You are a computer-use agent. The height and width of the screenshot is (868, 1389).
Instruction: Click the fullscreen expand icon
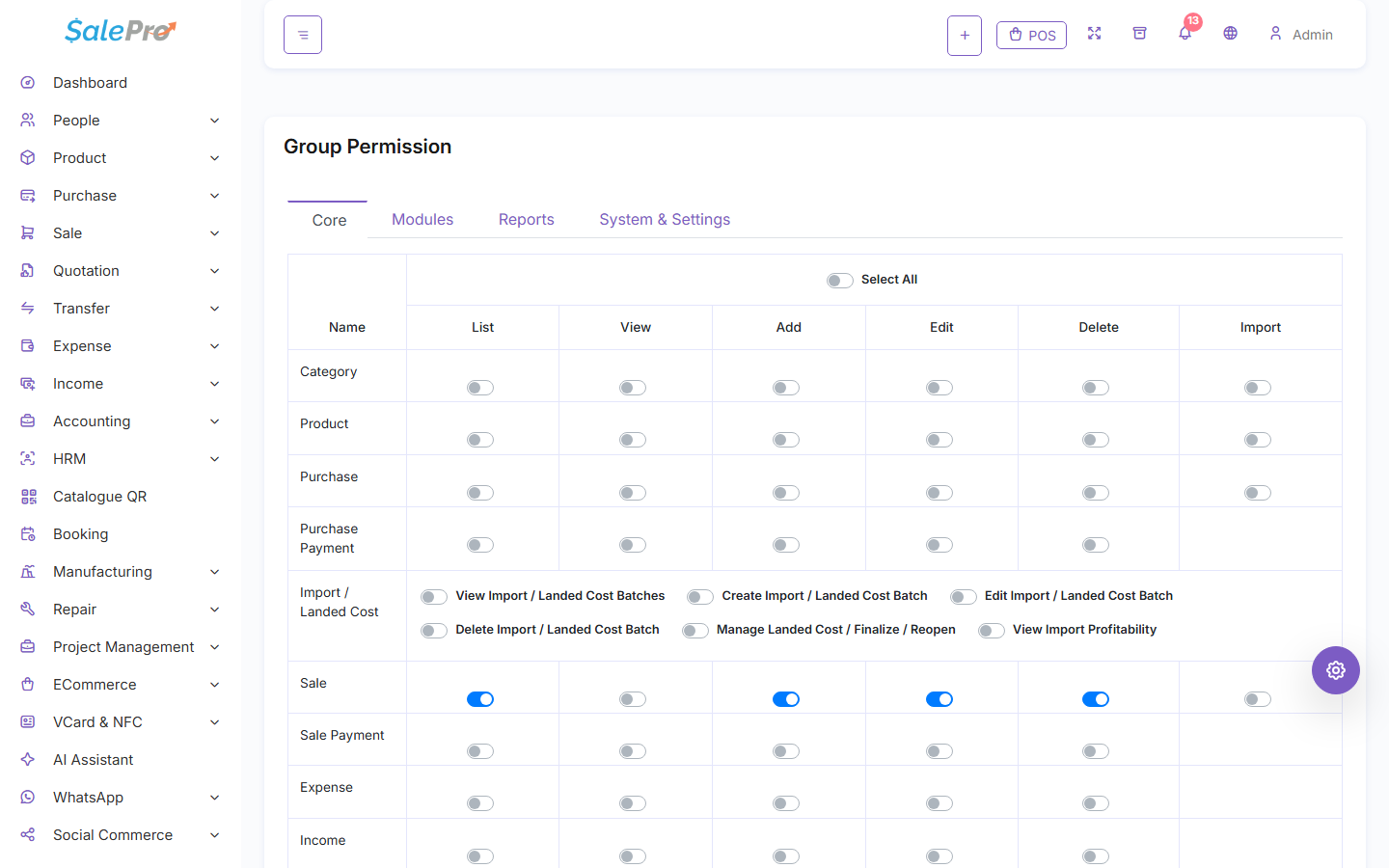(x=1094, y=34)
